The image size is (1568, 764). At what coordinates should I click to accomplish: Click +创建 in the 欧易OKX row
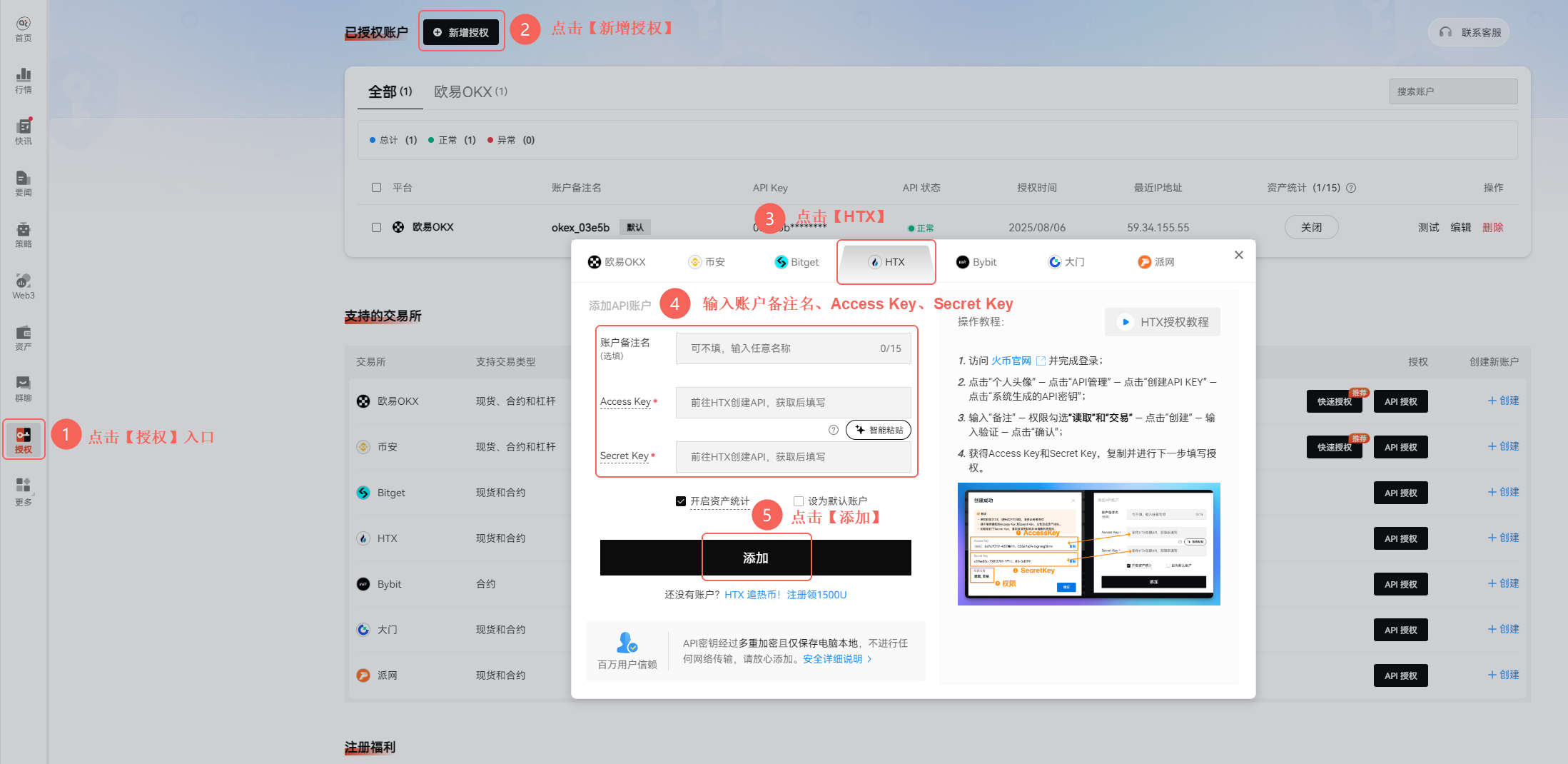[x=1503, y=401]
